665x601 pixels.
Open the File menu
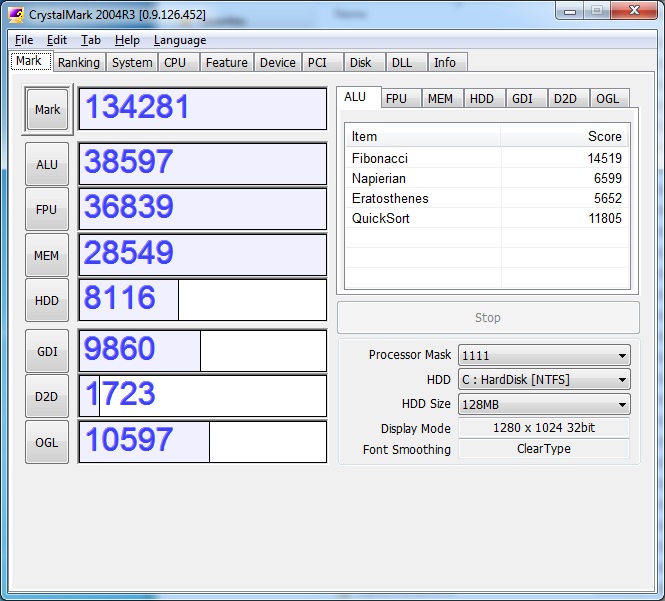(x=24, y=40)
